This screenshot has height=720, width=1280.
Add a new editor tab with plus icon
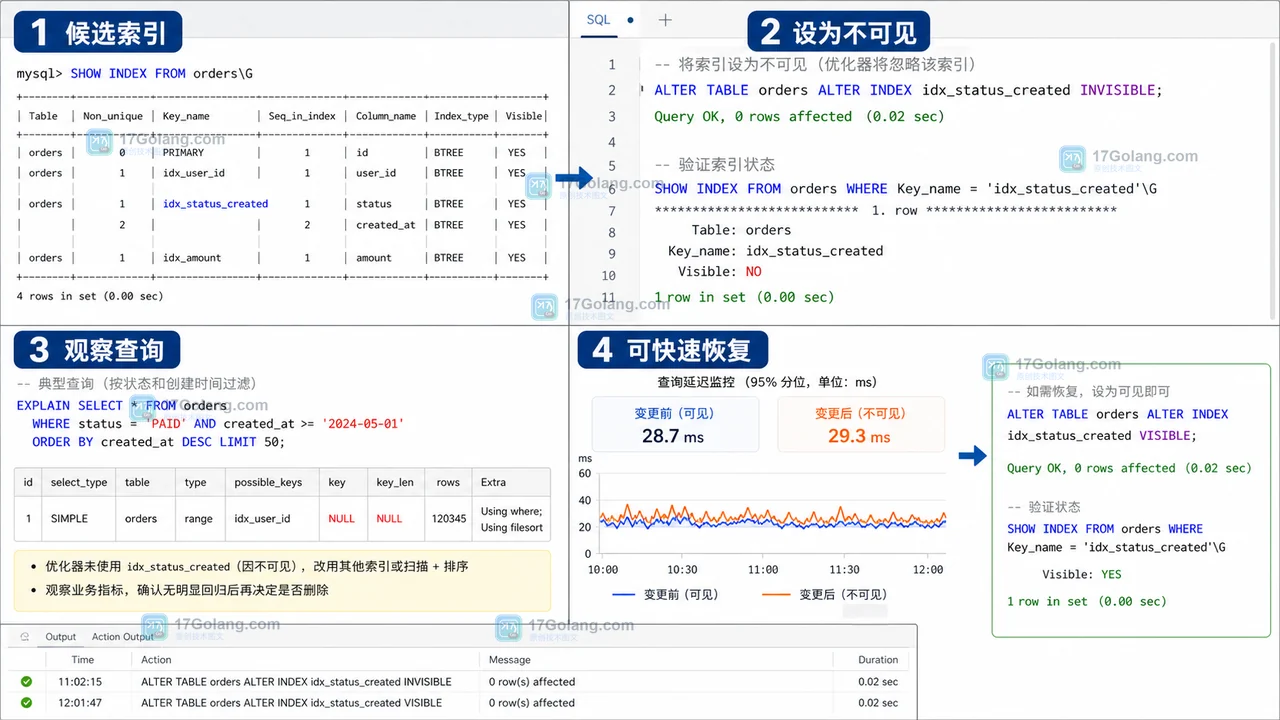pos(665,20)
